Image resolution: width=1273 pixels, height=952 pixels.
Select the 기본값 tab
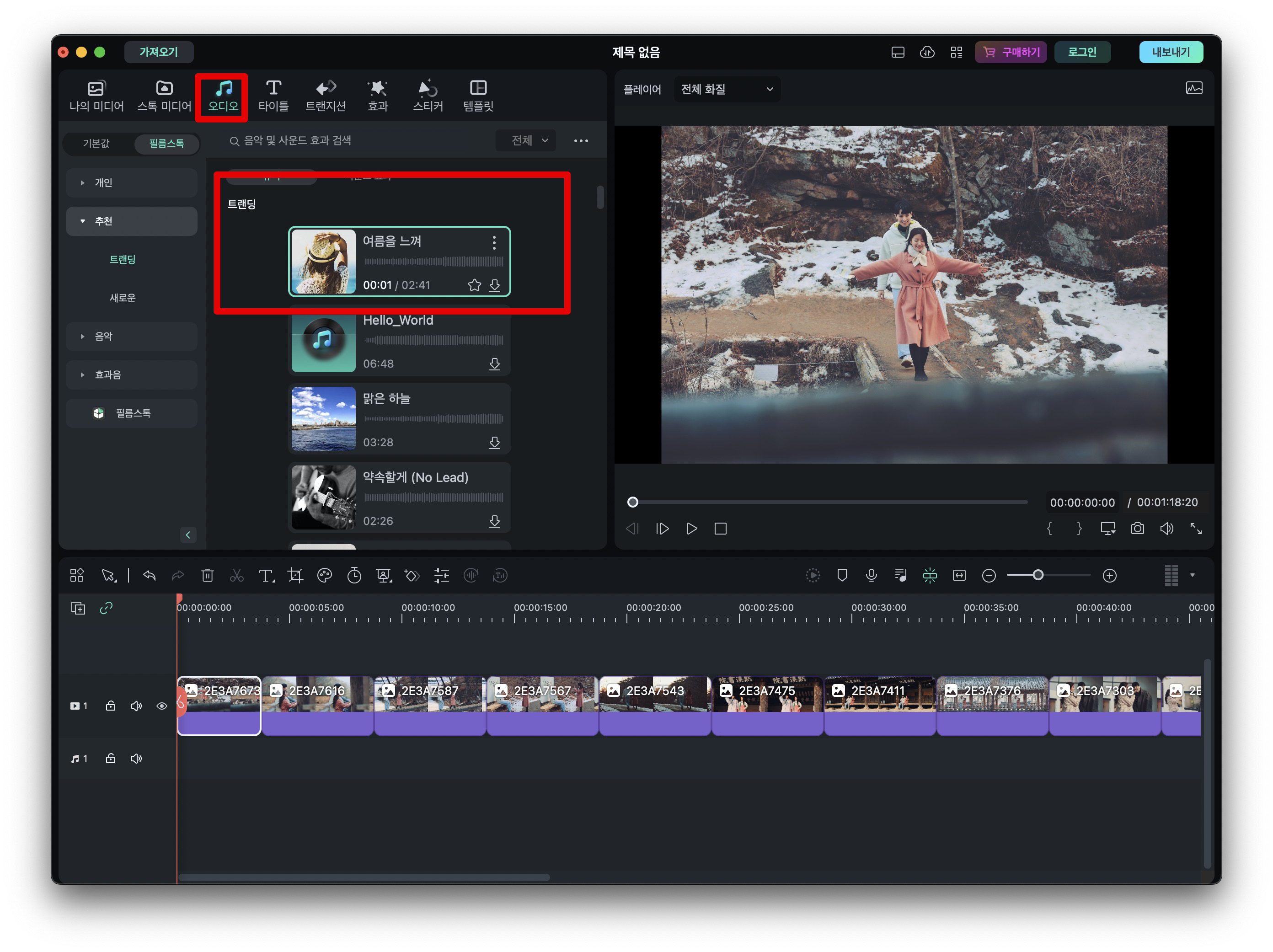[x=96, y=143]
